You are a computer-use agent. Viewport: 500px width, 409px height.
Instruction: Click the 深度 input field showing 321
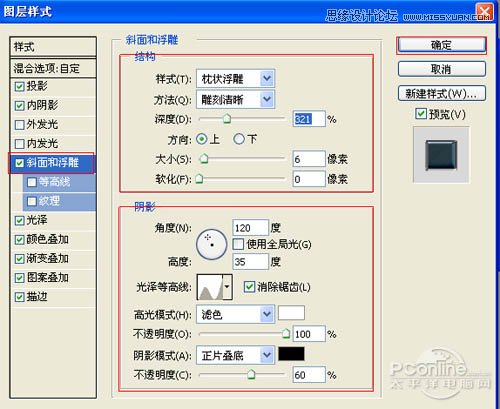309,119
